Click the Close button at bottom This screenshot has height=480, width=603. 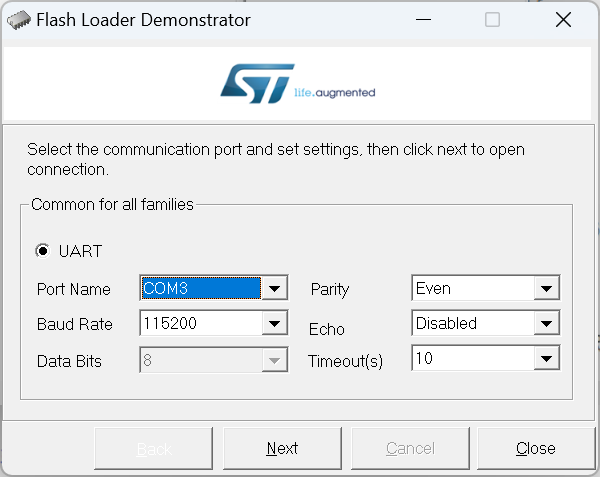(x=536, y=449)
